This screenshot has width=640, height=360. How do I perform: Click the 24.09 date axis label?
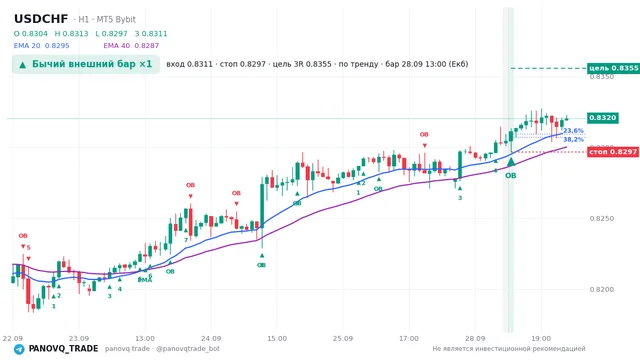[x=211, y=338]
